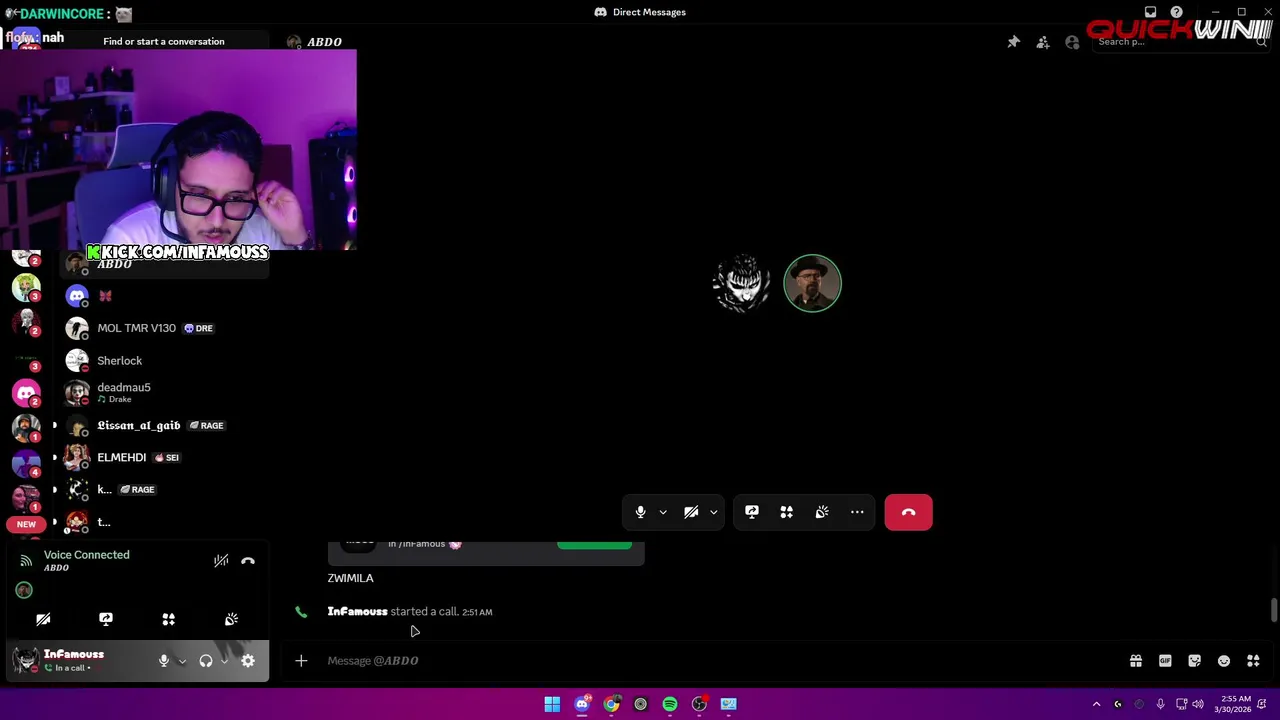Click Infamouss avatar in user panel
The width and height of the screenshot is (1280, 720).
[26, 660]
